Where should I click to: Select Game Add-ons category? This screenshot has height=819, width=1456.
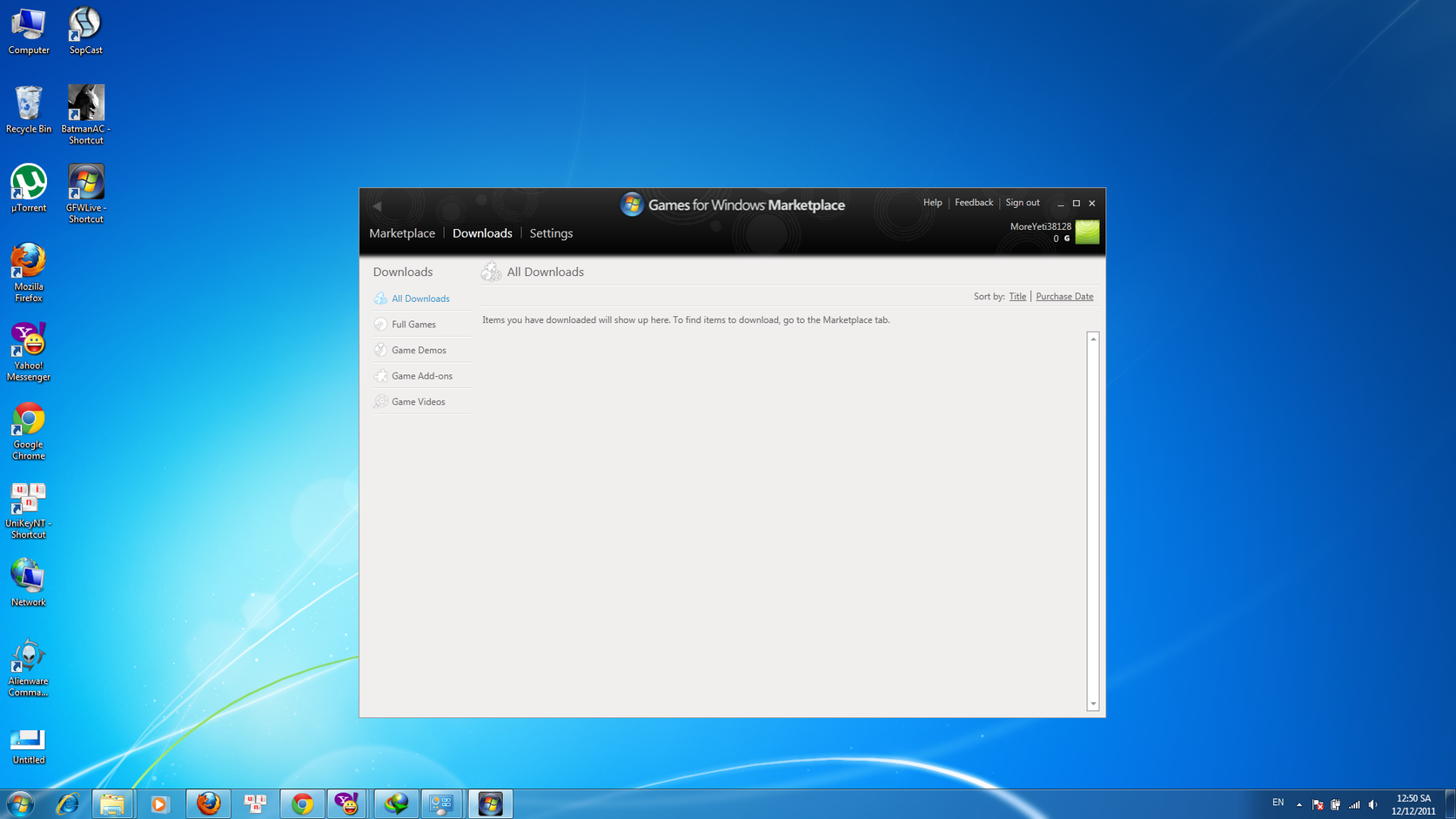(x=422, y=376)
